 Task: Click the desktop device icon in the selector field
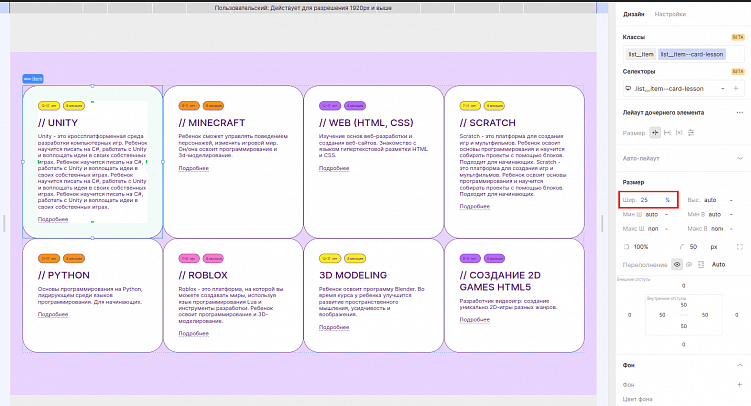[x=628, y=89]
